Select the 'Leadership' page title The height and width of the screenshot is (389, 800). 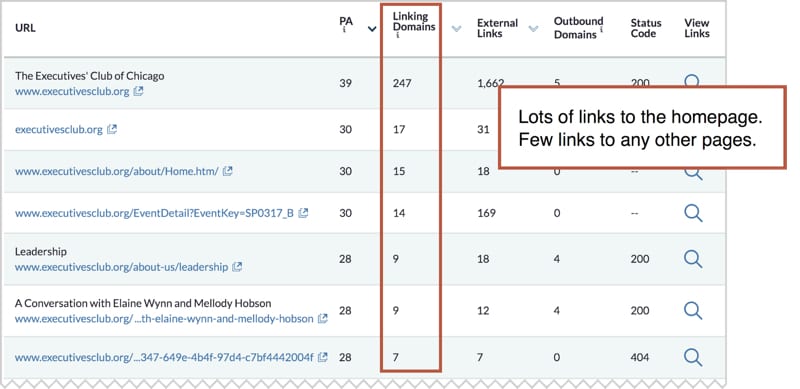[x=41, y=252]
